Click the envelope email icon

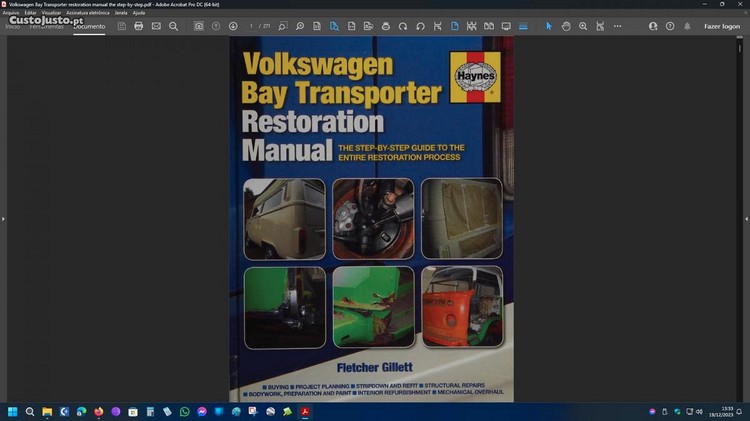[x=156, y=26]
